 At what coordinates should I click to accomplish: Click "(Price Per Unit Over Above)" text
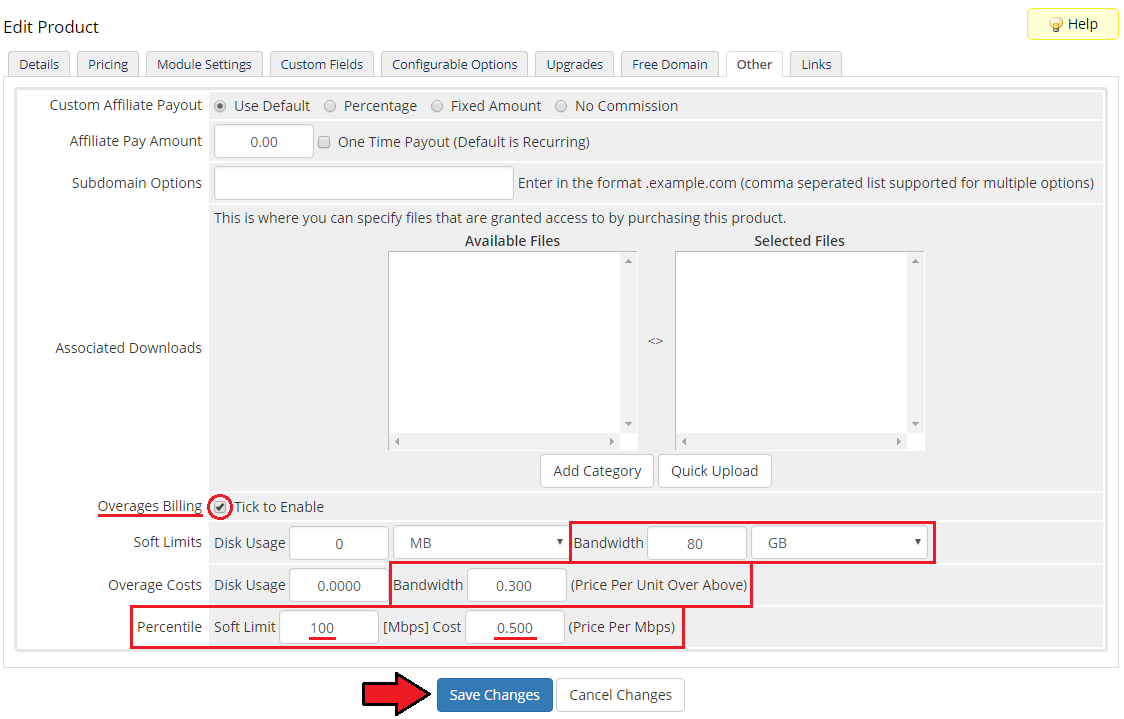(x=659, y=585)
